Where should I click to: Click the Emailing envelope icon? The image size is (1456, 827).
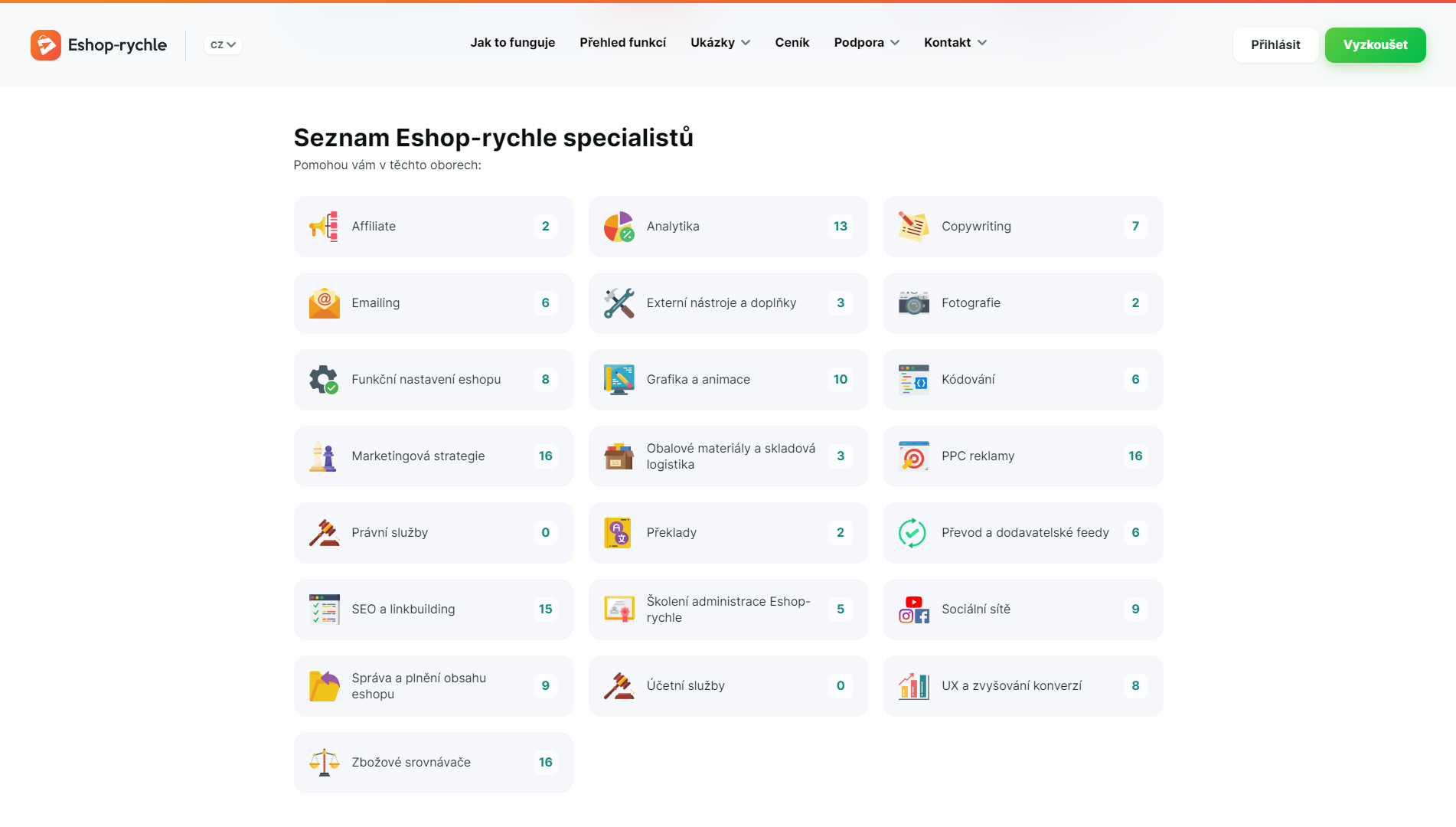coord(324,303)
